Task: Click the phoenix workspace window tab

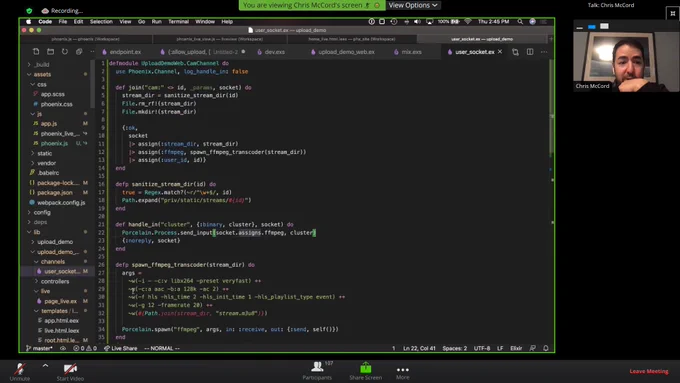Action: point(85,39)
